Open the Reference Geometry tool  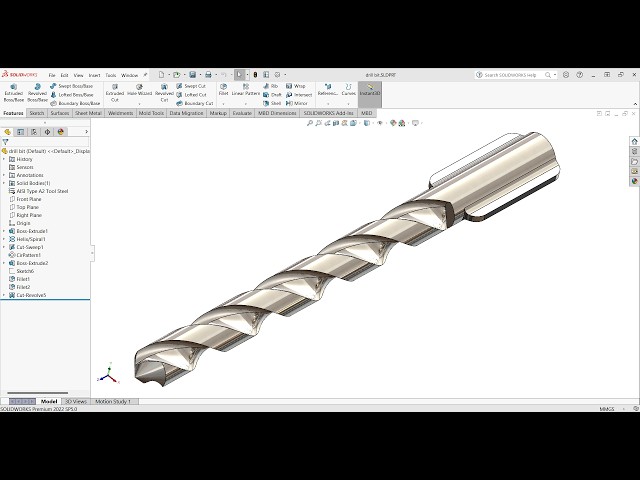pos(328,90)
